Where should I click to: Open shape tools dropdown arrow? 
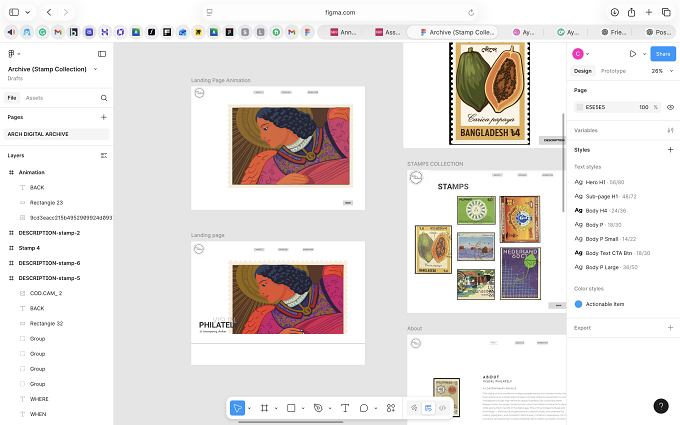coord(303,408)
